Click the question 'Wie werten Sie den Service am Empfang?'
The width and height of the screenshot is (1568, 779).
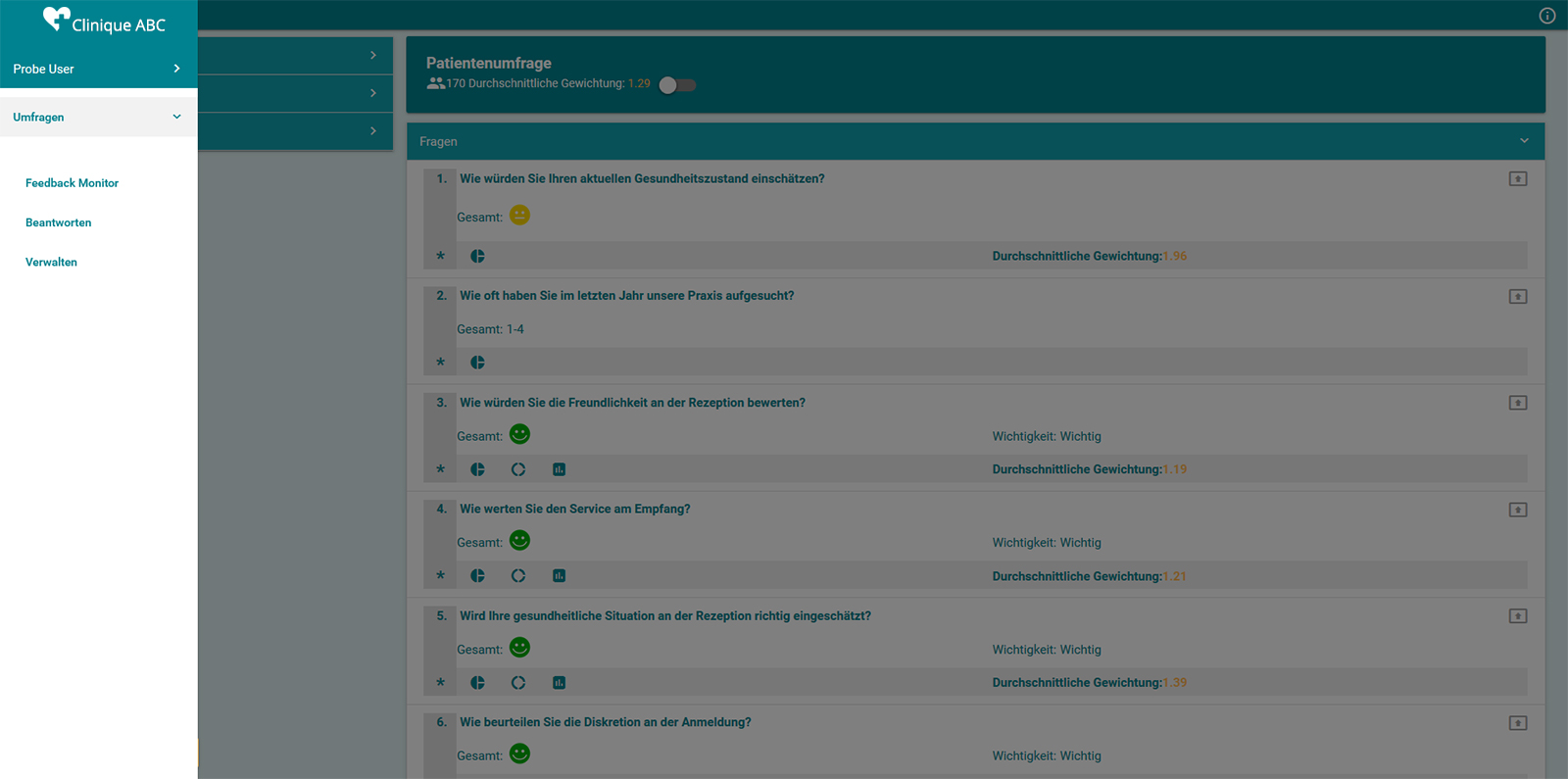[574, 510]
